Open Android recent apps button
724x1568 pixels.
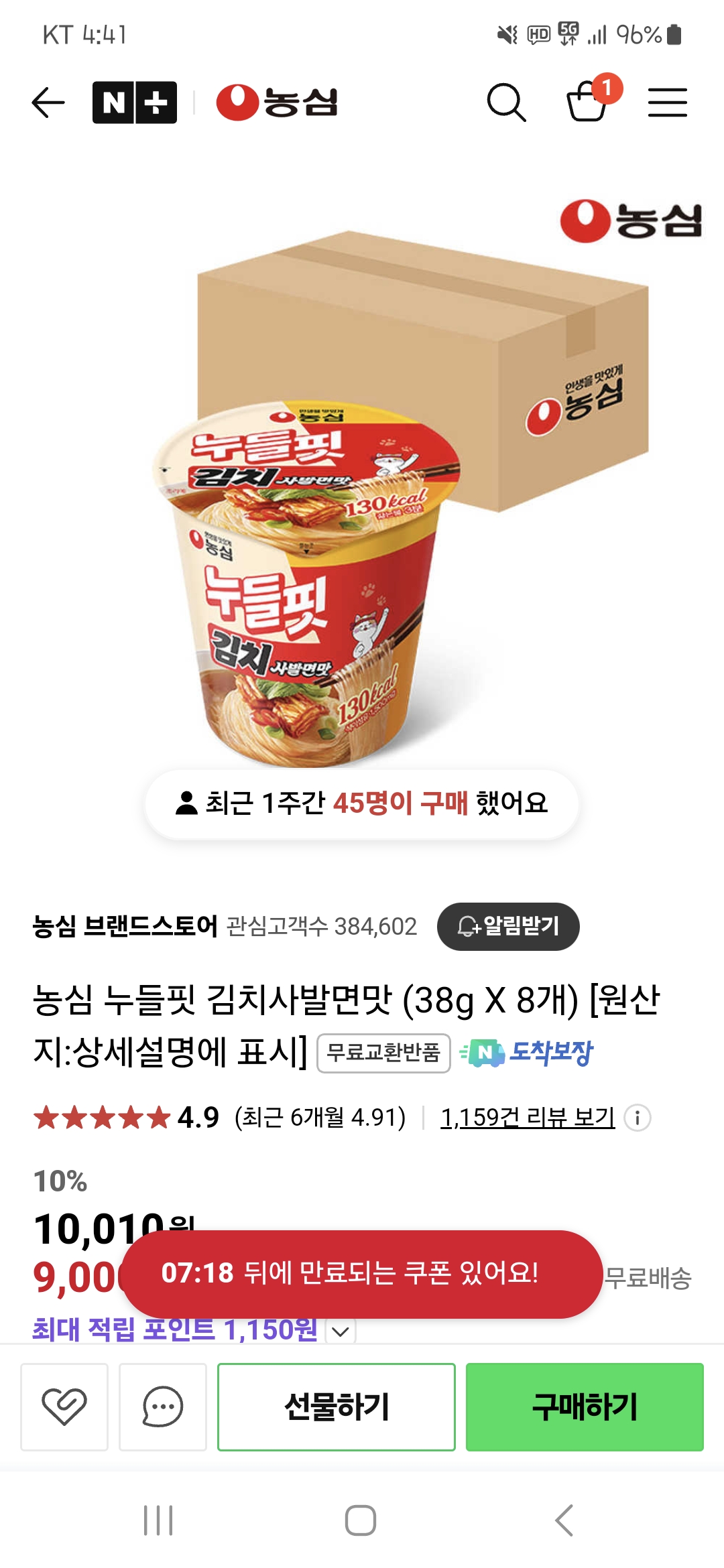click(158, 1520)
